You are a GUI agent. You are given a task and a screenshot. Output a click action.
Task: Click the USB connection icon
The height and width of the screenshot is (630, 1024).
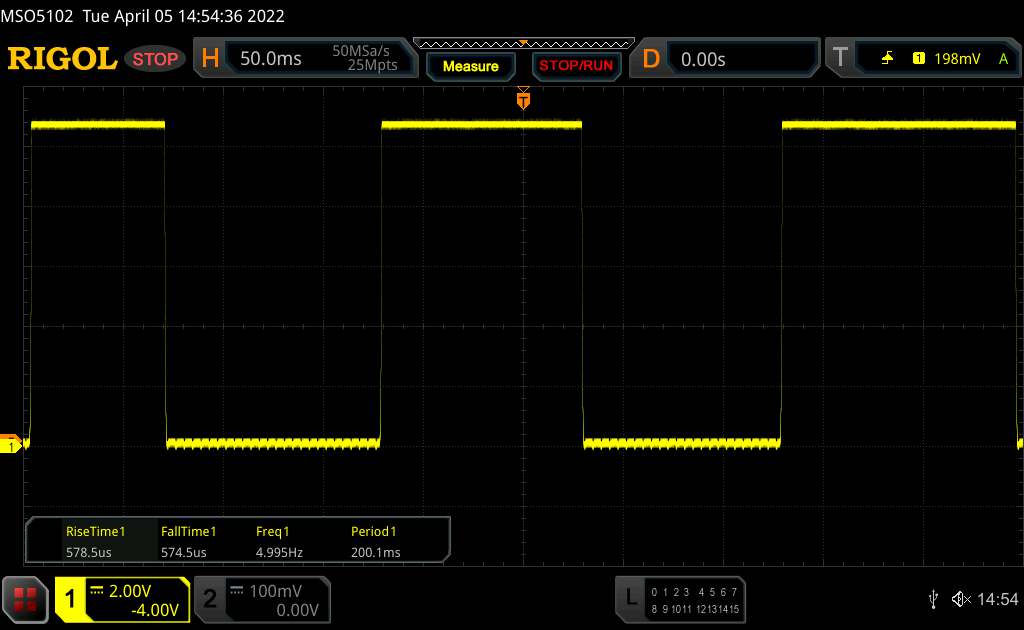[933, 599]
